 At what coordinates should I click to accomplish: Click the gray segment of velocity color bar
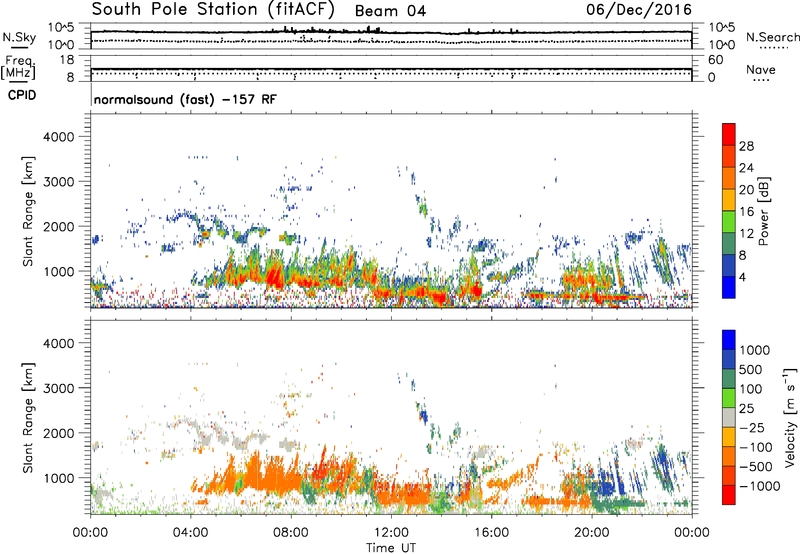[x=729, y=417]
